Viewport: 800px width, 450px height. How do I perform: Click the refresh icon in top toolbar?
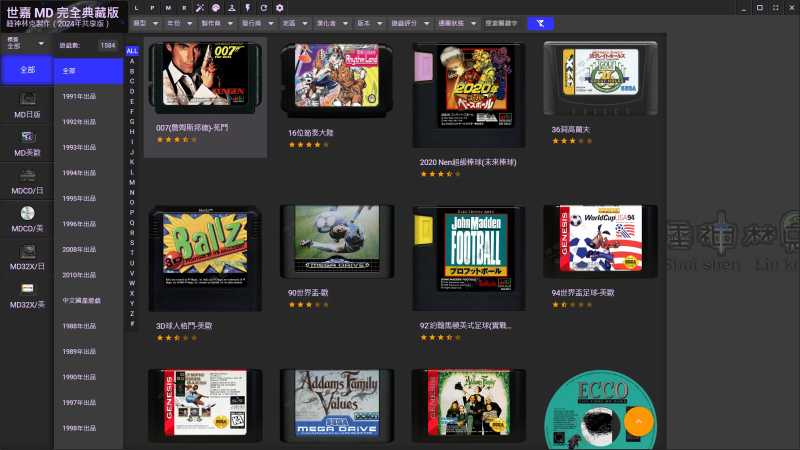click(264, 8)
